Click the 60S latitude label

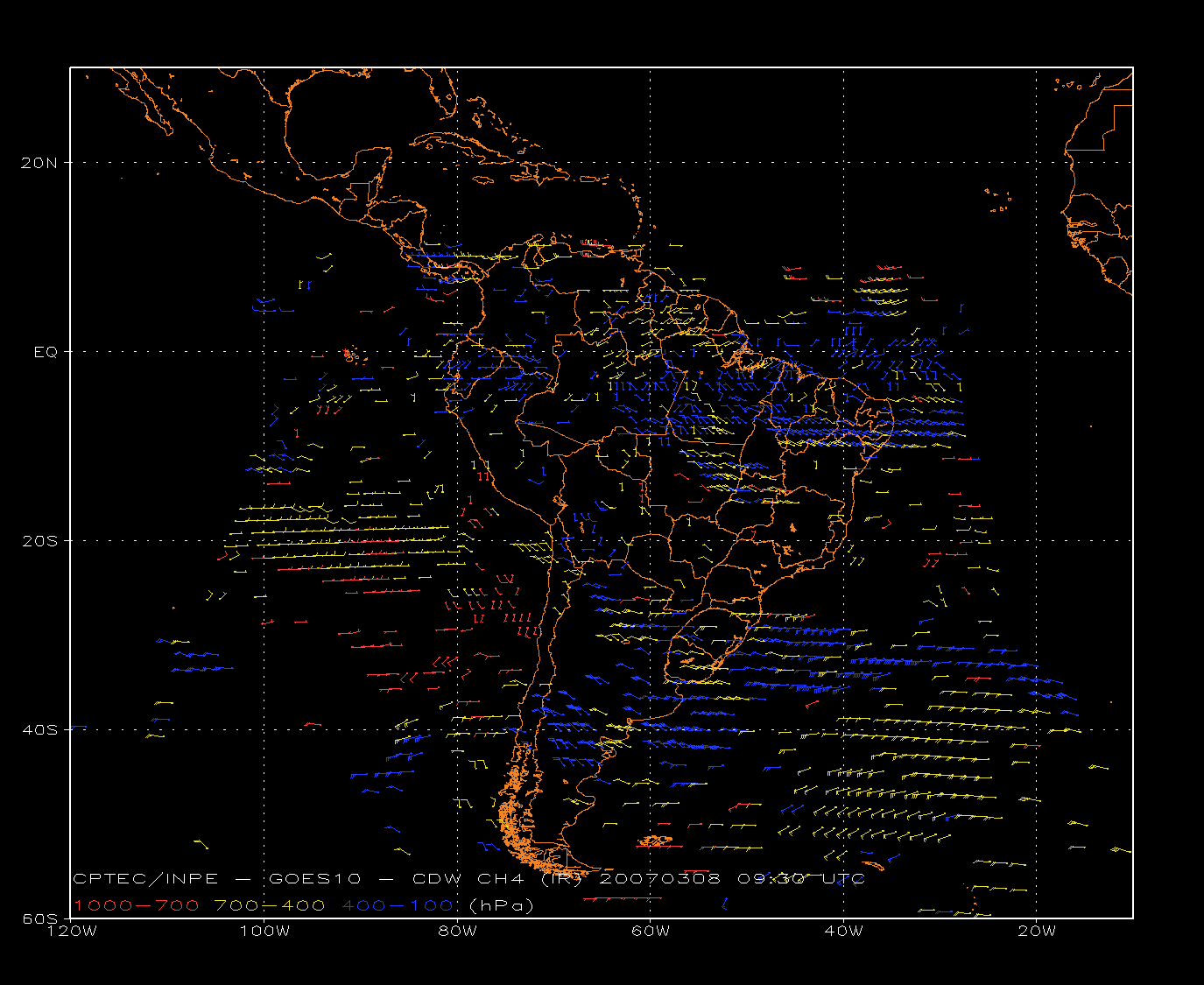pyautogui.click(x=40, y=918)
